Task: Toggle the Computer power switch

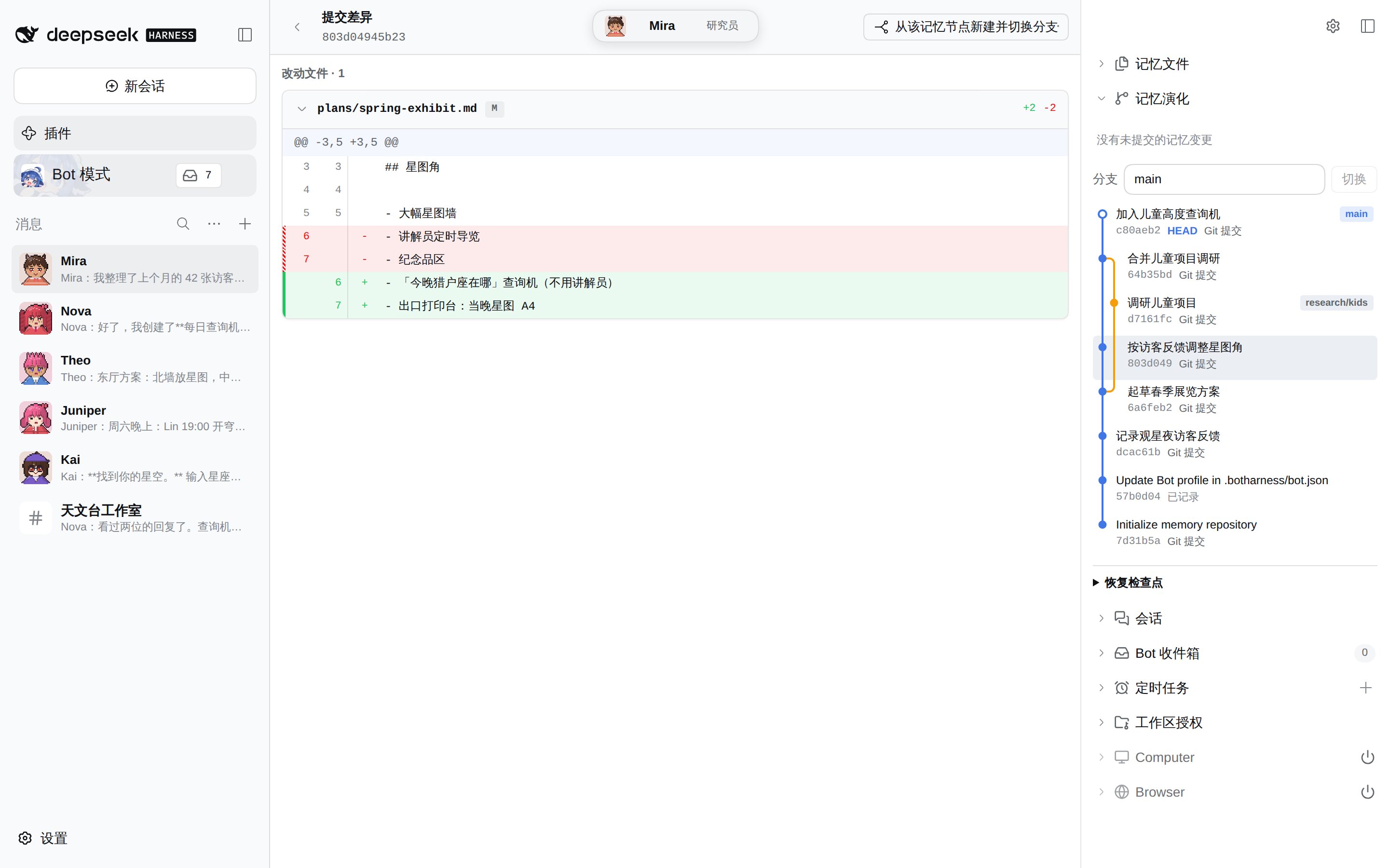Action: tap(1367, 757)
